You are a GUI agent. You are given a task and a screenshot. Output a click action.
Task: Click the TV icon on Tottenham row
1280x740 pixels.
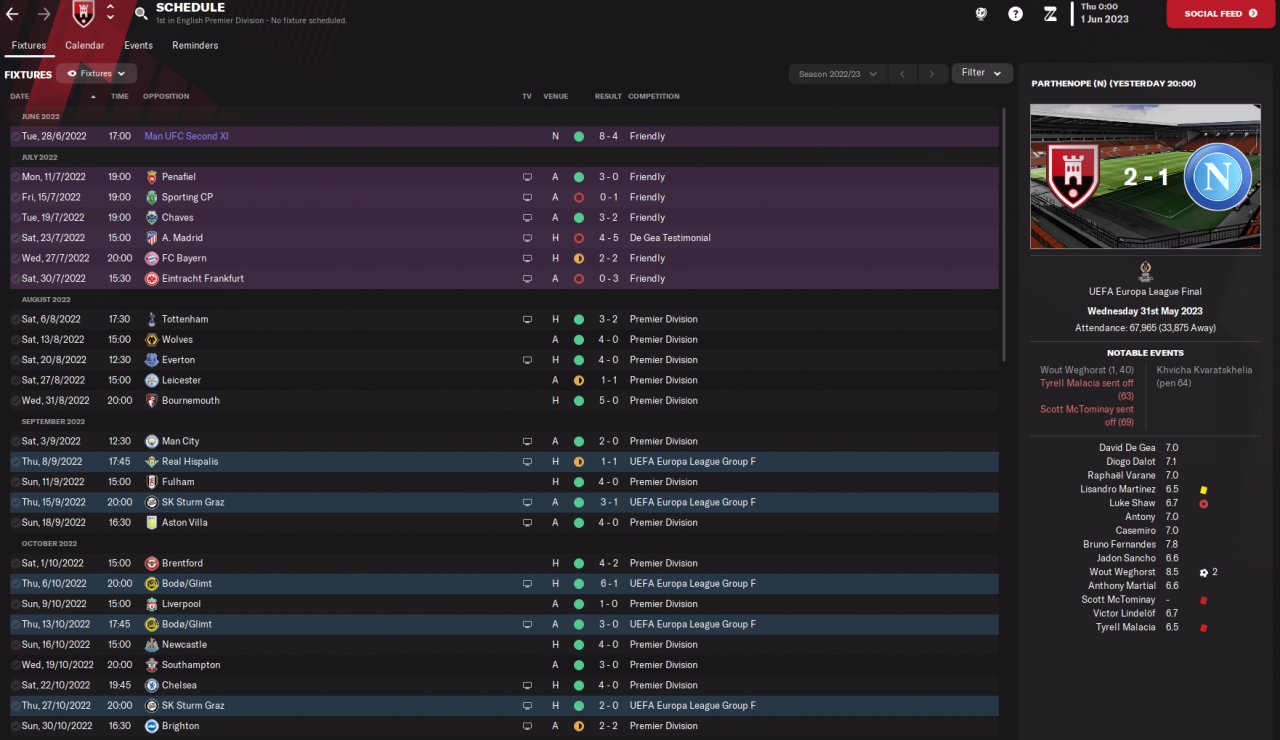point(527,319)
